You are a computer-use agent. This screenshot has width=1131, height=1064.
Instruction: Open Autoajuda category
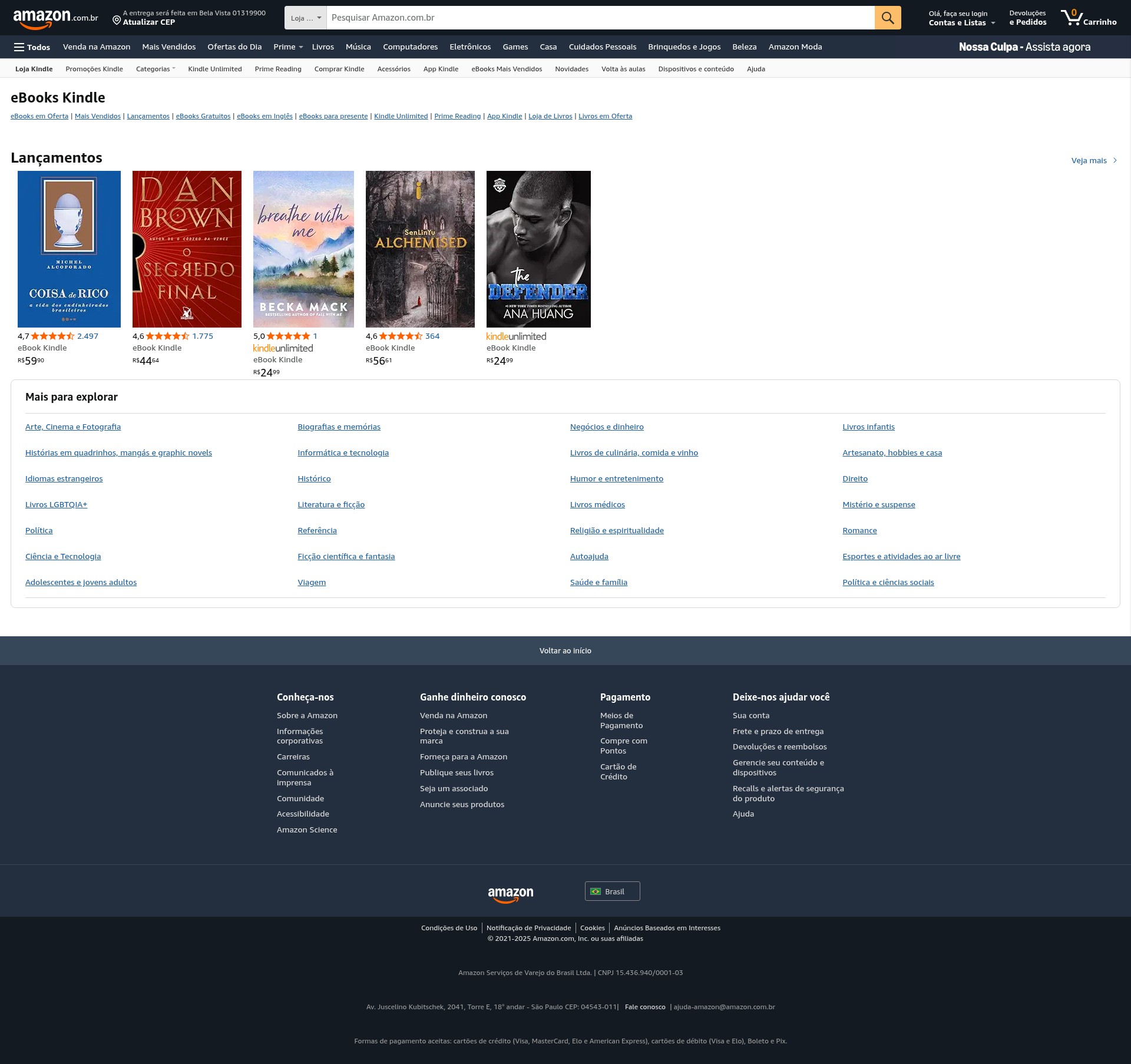pos(589,557)
